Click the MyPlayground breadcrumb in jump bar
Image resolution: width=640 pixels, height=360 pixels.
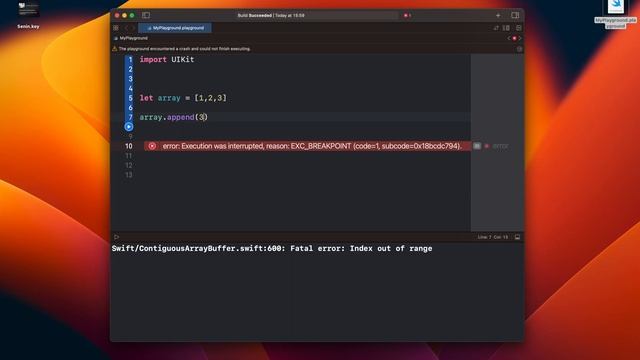[131, 38]
